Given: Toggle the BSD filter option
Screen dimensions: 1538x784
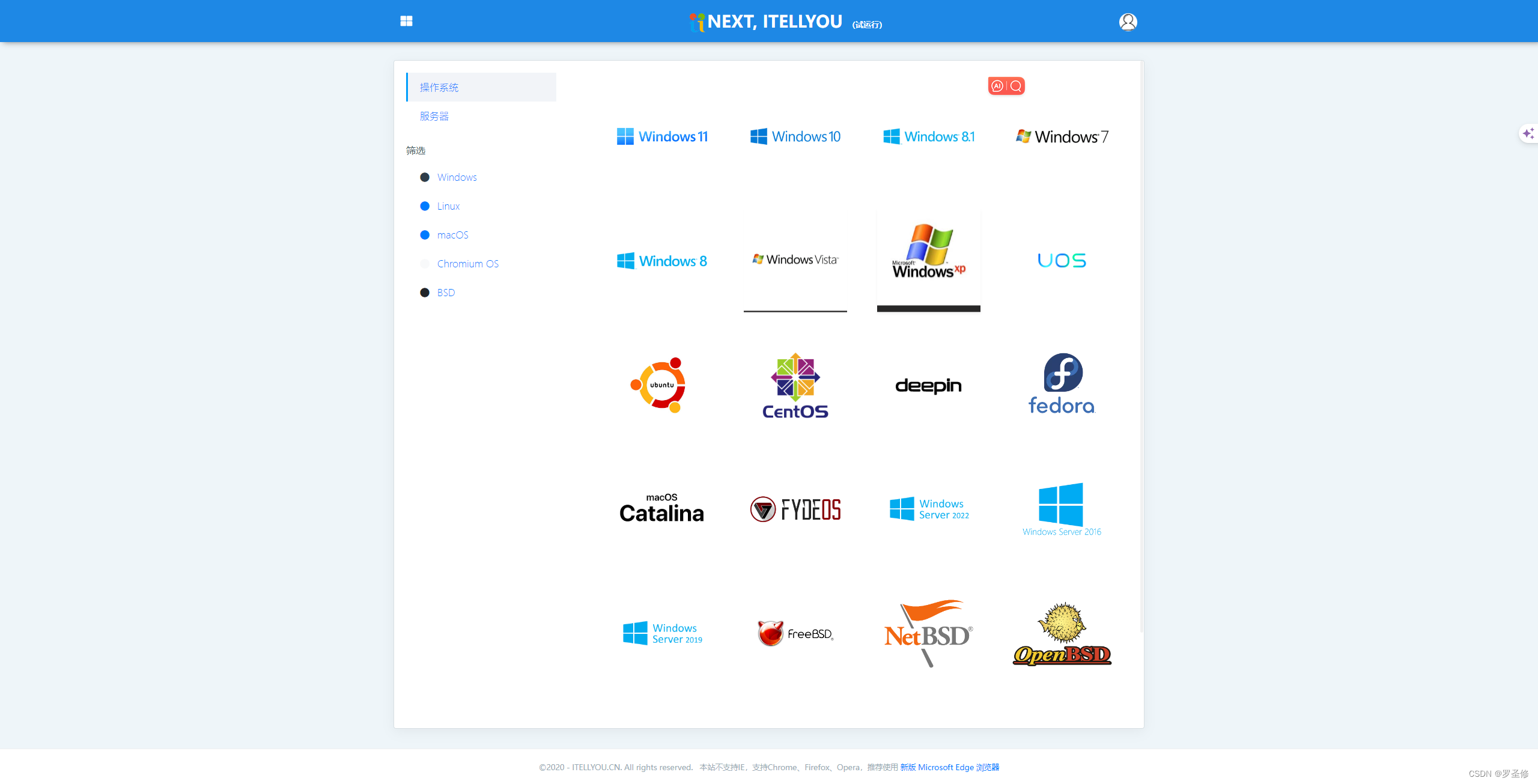Looking at the screenshot, I should click(x=425, y=293).
